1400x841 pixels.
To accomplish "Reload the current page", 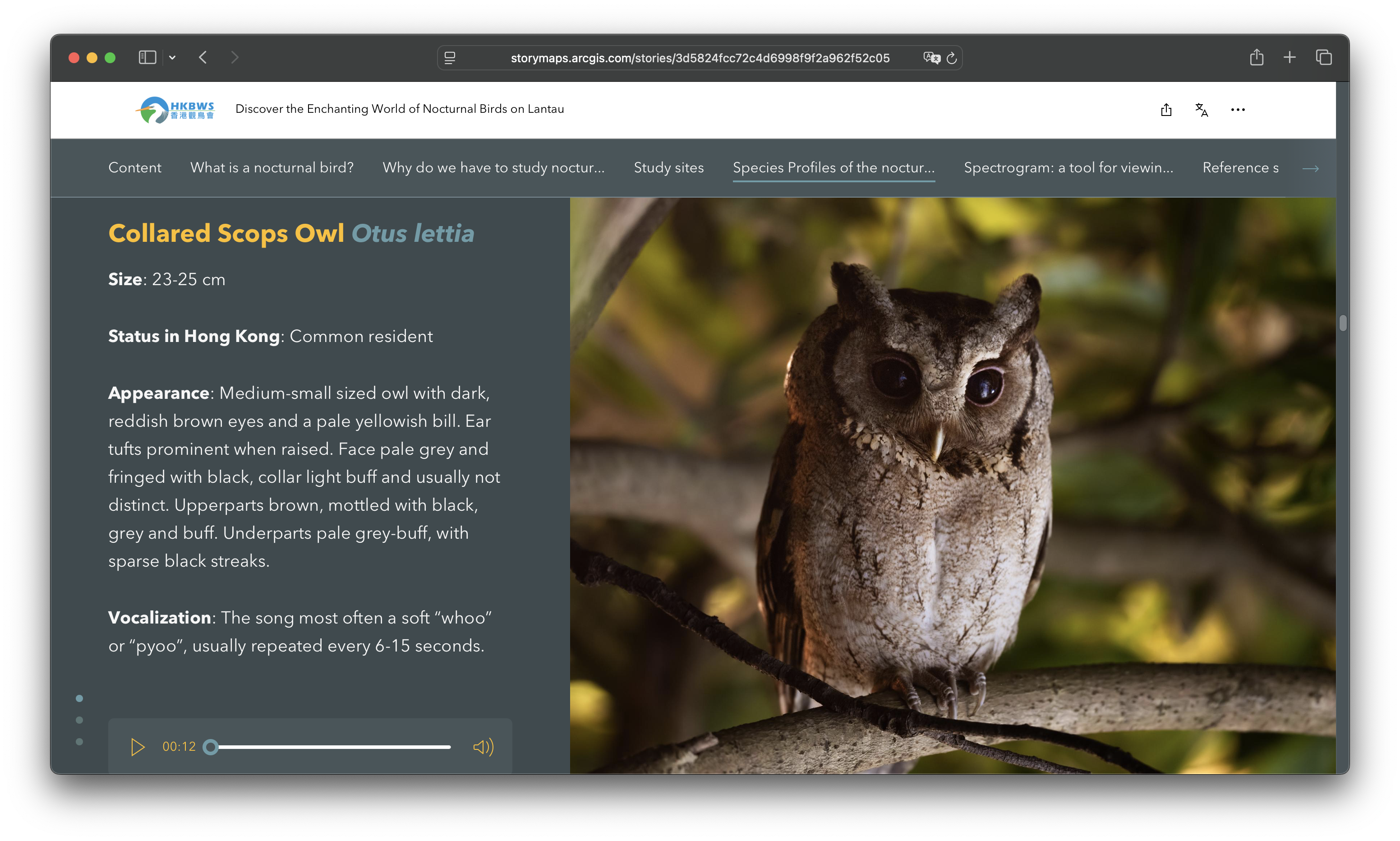I will 952,57.
